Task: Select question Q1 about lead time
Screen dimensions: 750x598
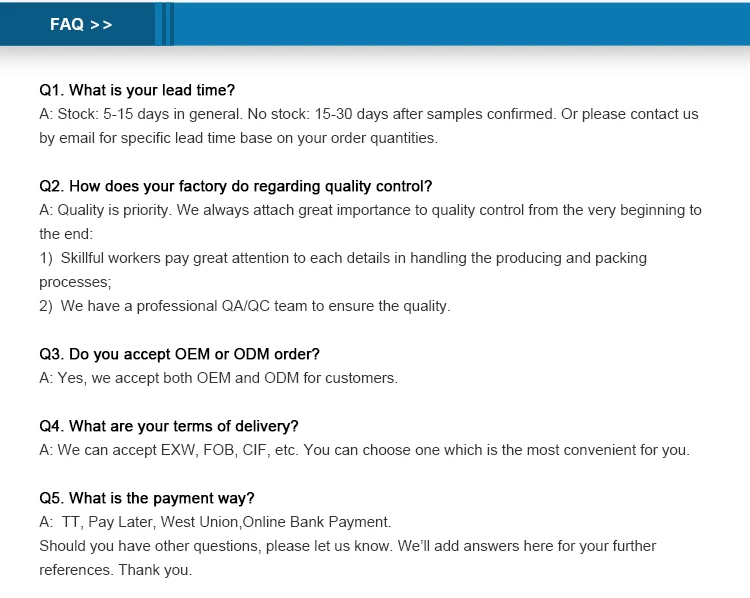Action: coord(137,90)
